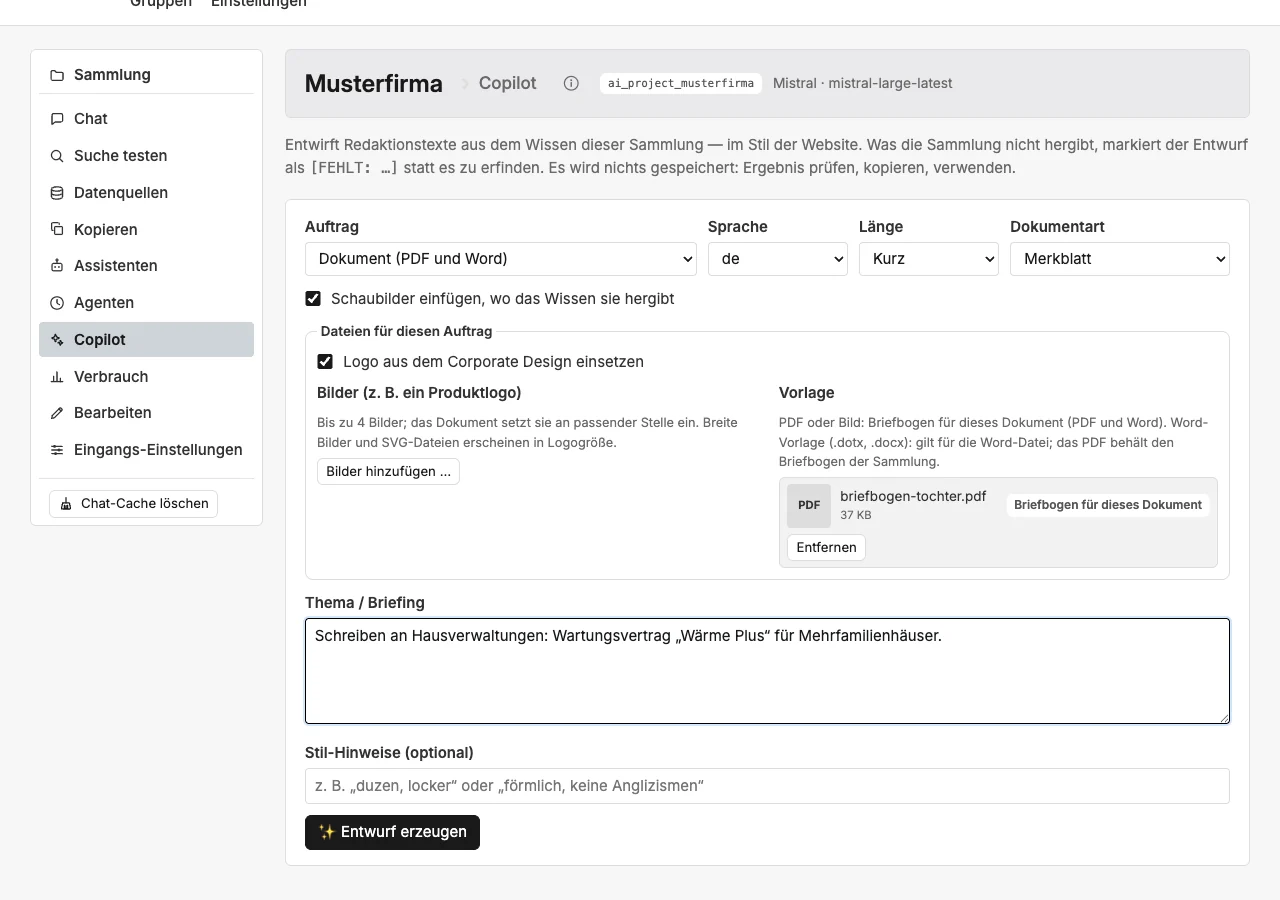Open the Auftrag dropdown
Image resolution: width=1280 pixels, height=900 pixels.
[x=501, y=259]
